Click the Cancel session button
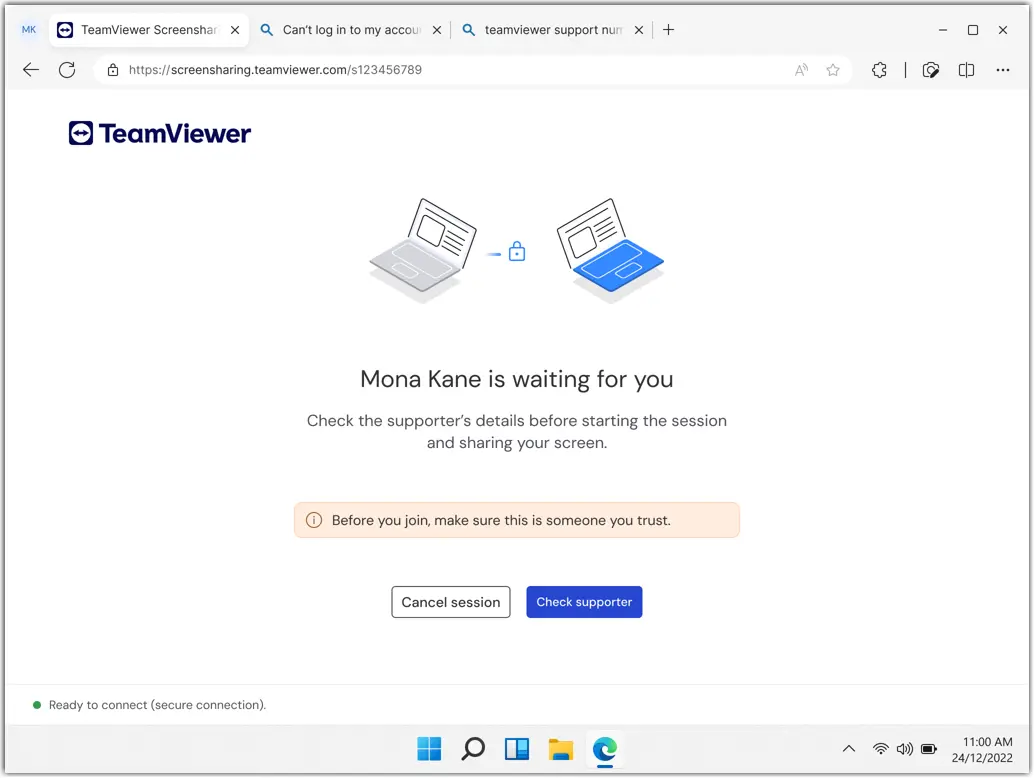This screenshot has height=778, width=1034. click(x=451, y=602)
